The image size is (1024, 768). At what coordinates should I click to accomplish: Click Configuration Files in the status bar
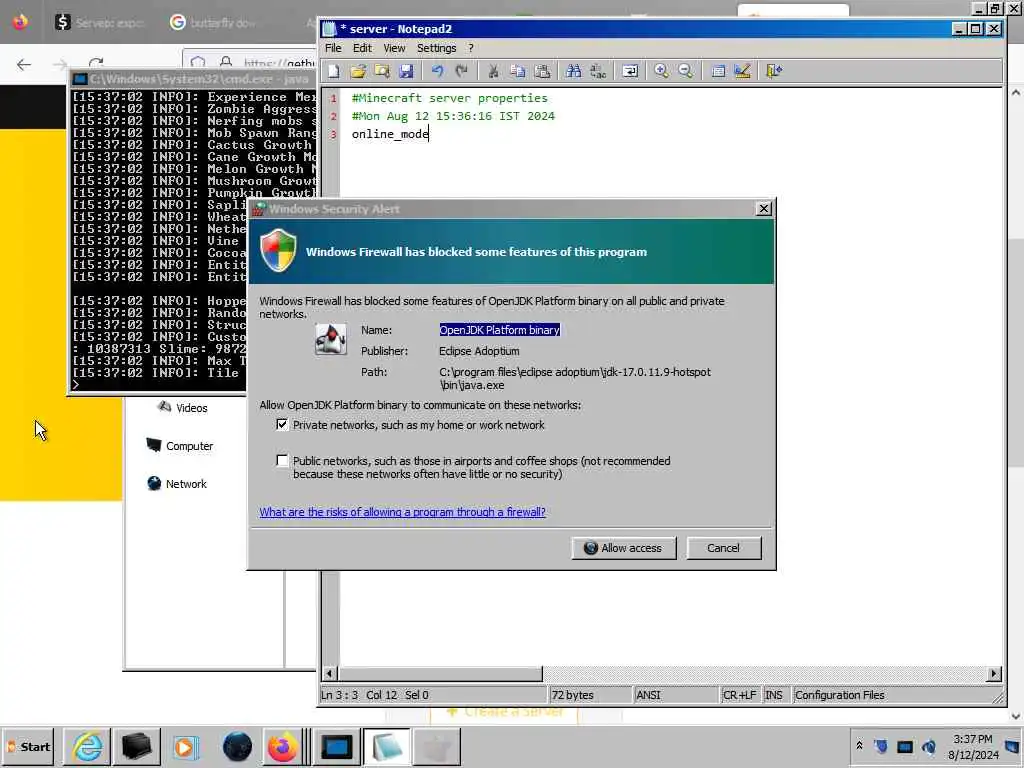coord(840,695)
